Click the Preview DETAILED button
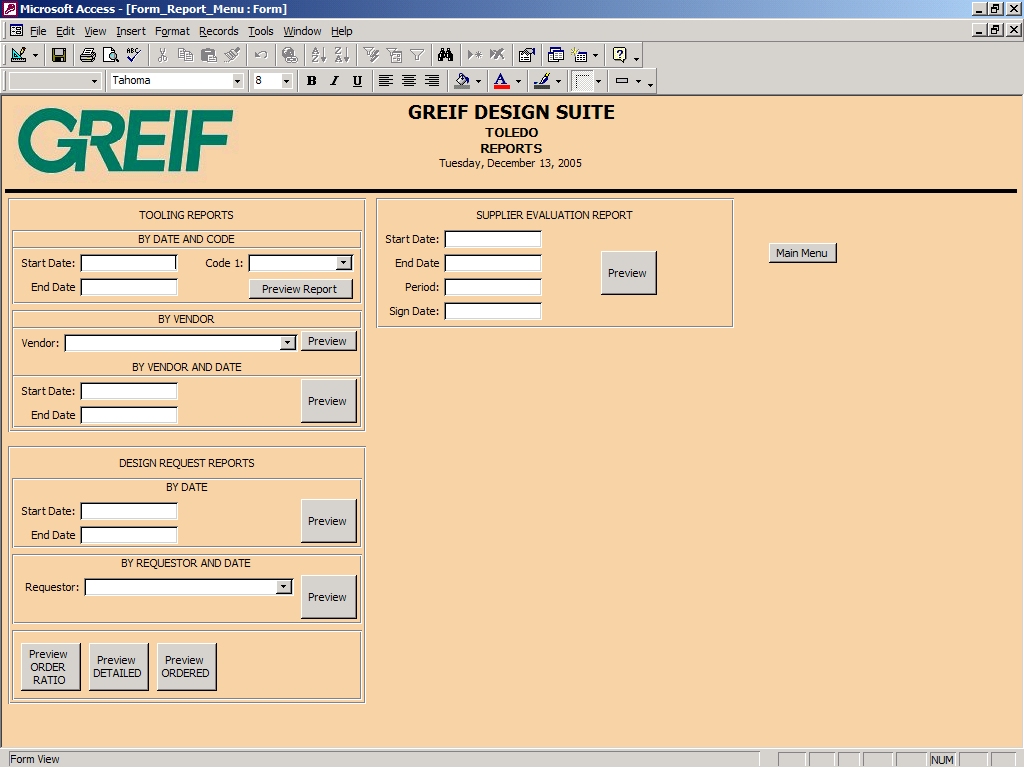The width and height of the screenshot is (1024, 768). (118, 667)
